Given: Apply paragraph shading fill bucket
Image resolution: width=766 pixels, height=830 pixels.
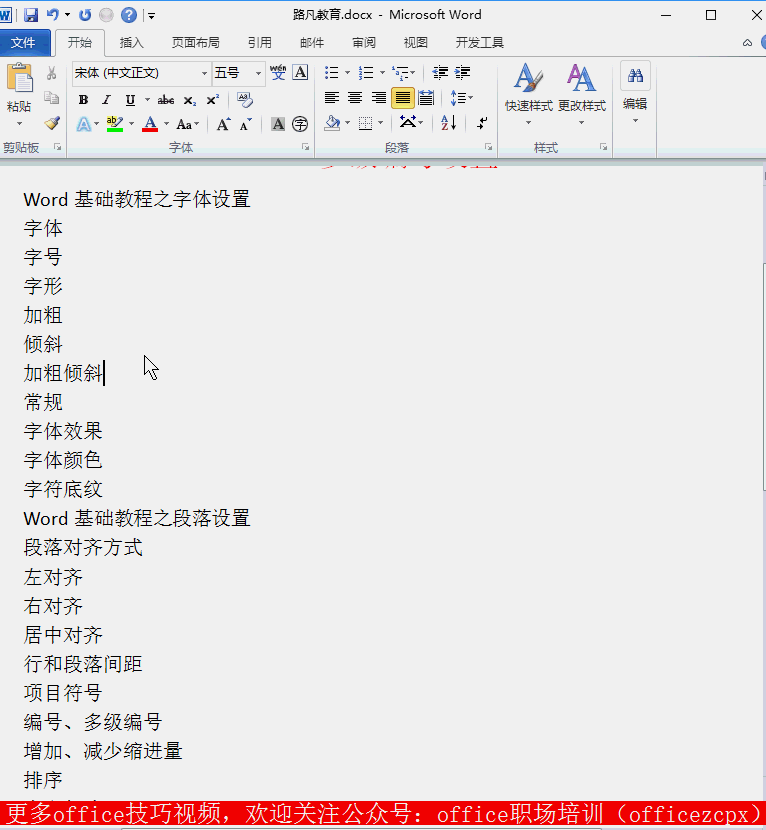Looking at the screenshot, I should click(x=332, y=123).
